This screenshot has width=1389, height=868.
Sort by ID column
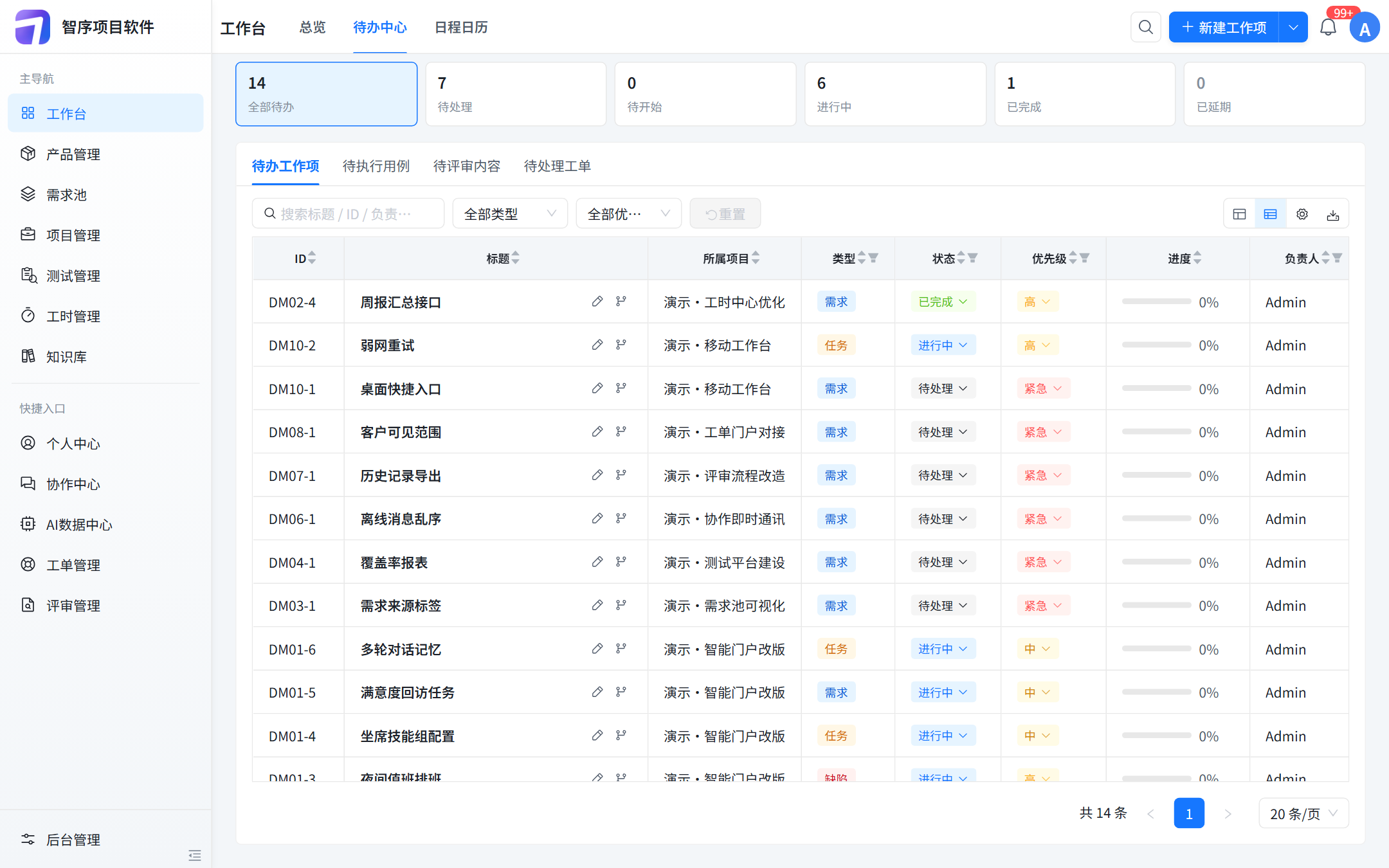[312, 258]
